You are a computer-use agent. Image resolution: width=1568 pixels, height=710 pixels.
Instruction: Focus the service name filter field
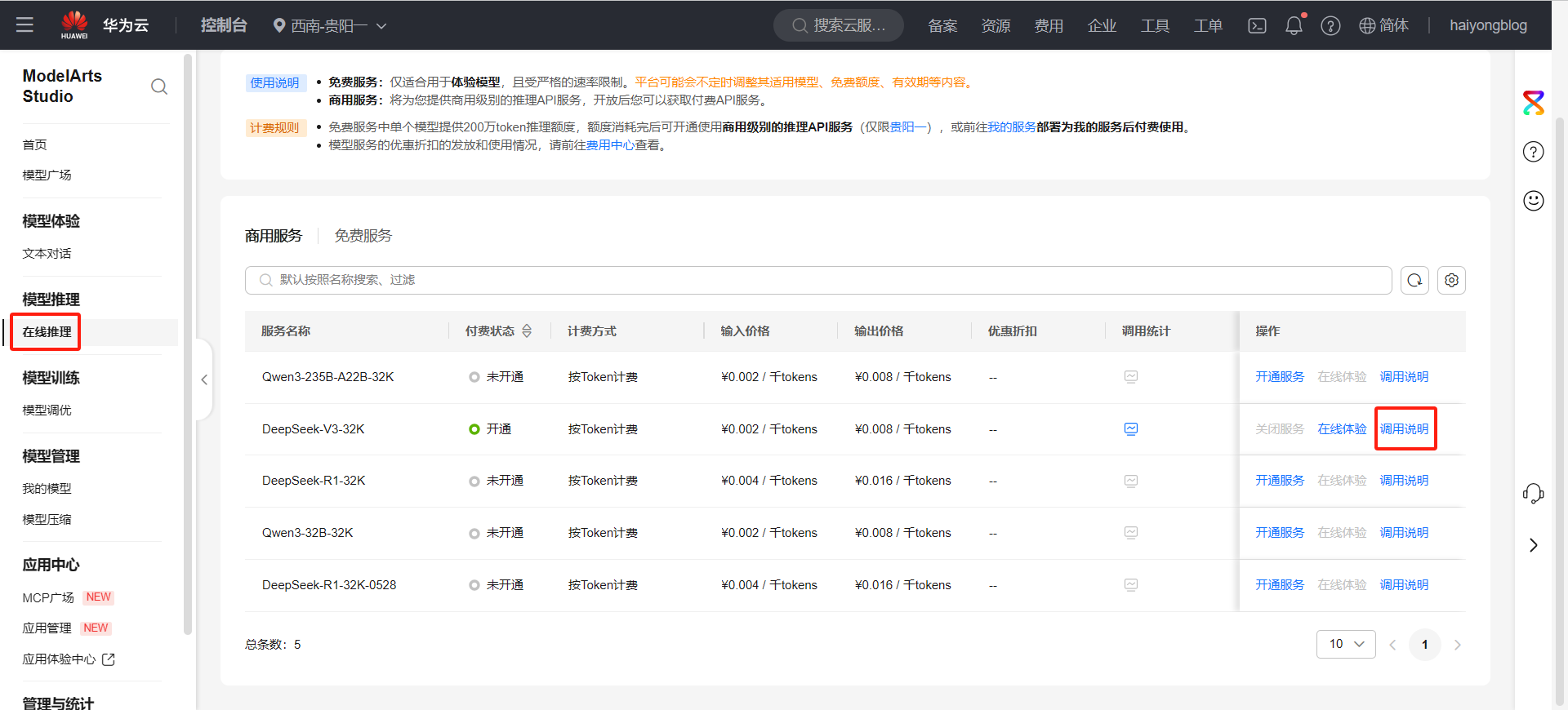pos(818,280)
